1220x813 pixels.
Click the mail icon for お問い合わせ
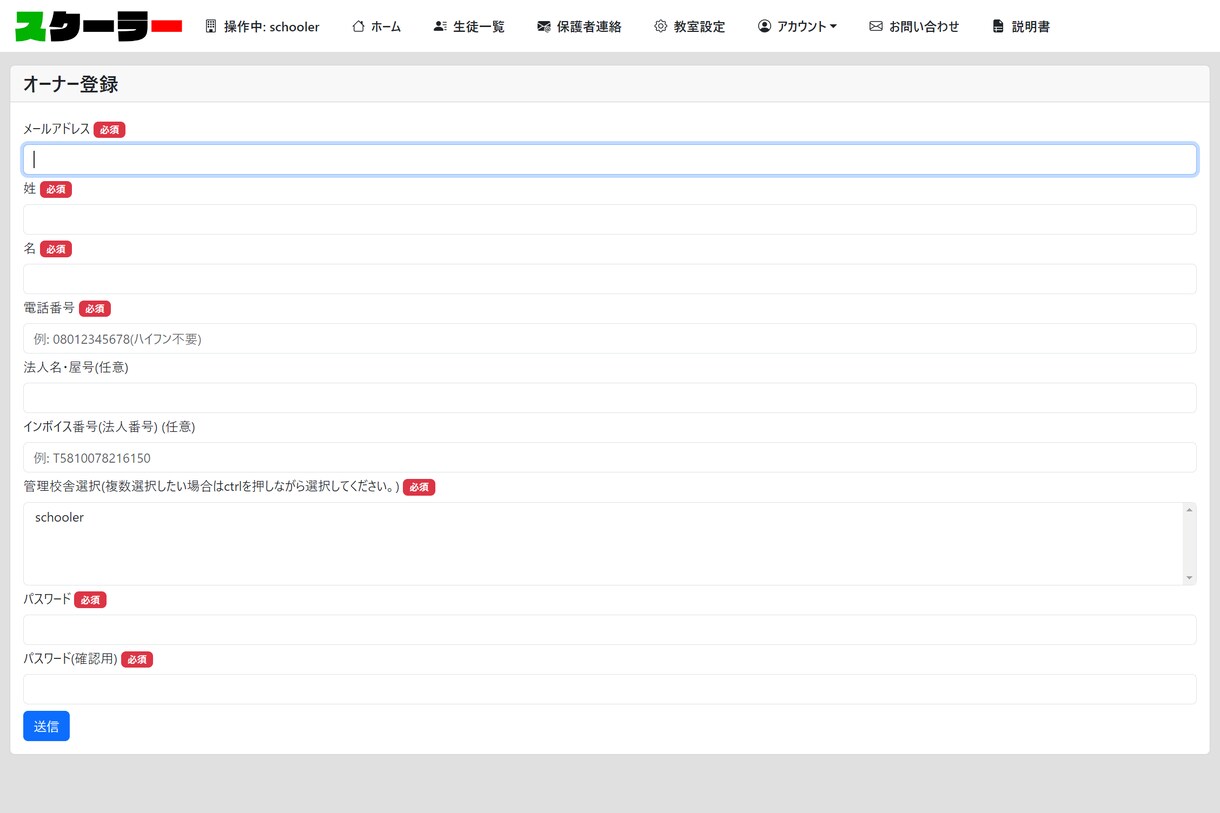coord(876,26)
